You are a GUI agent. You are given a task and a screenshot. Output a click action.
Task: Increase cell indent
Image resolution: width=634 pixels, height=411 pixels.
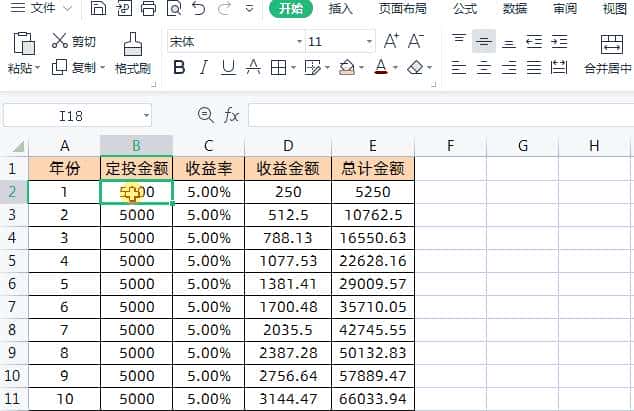559,41
